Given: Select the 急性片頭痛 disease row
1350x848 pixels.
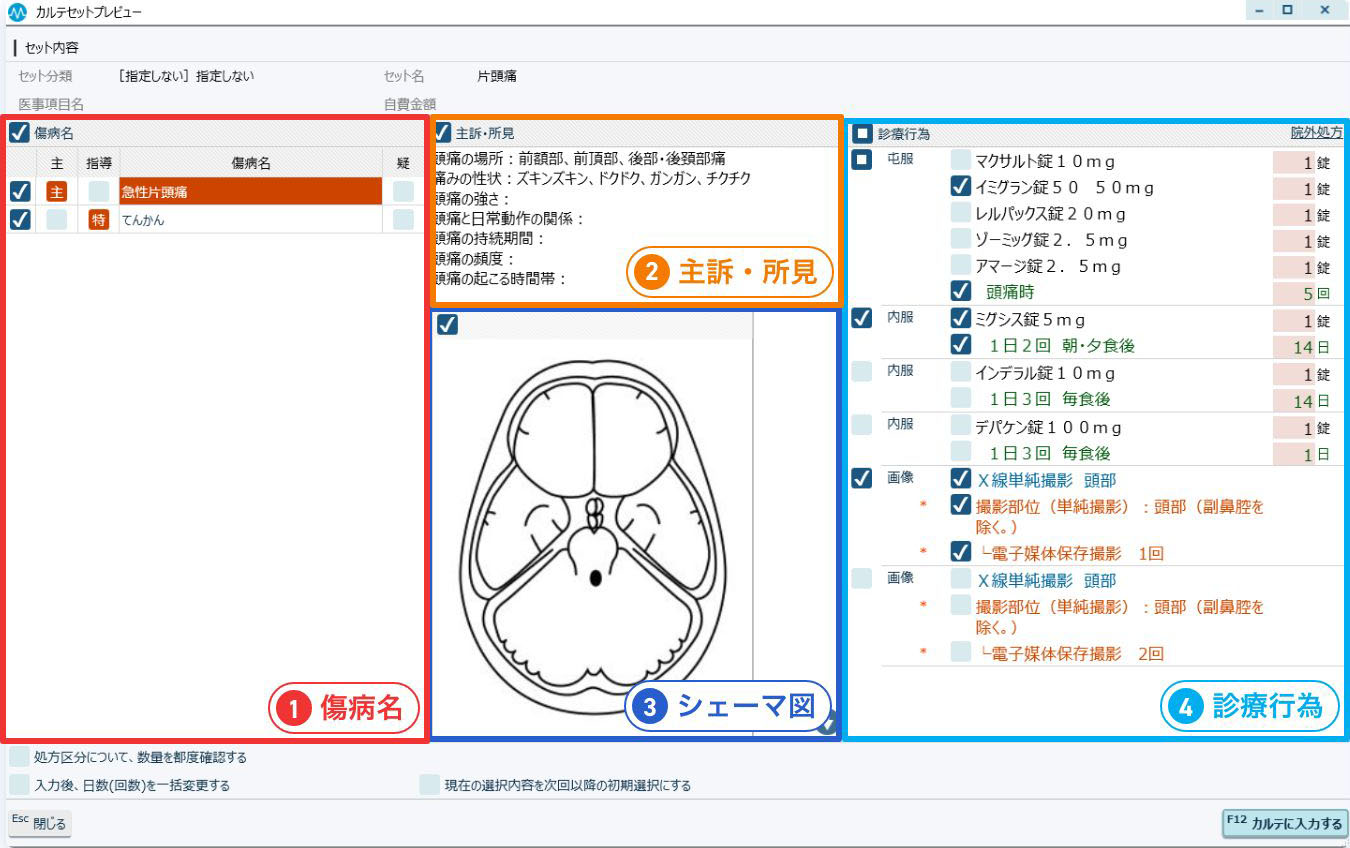Looking at the screenshot, I should pos(250,192).
